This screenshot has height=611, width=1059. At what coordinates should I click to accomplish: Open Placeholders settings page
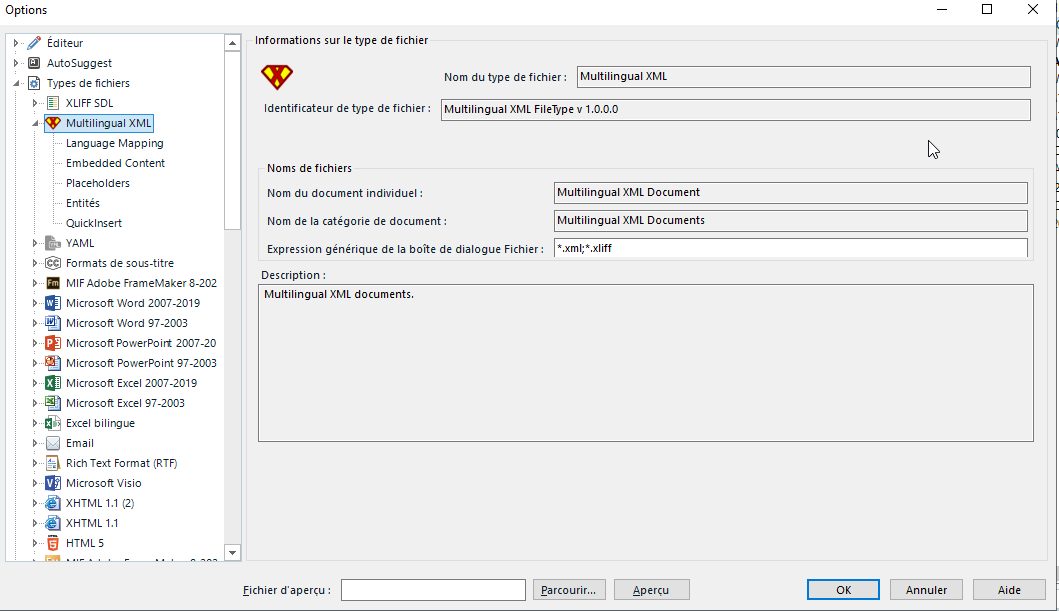click(98, 183)
